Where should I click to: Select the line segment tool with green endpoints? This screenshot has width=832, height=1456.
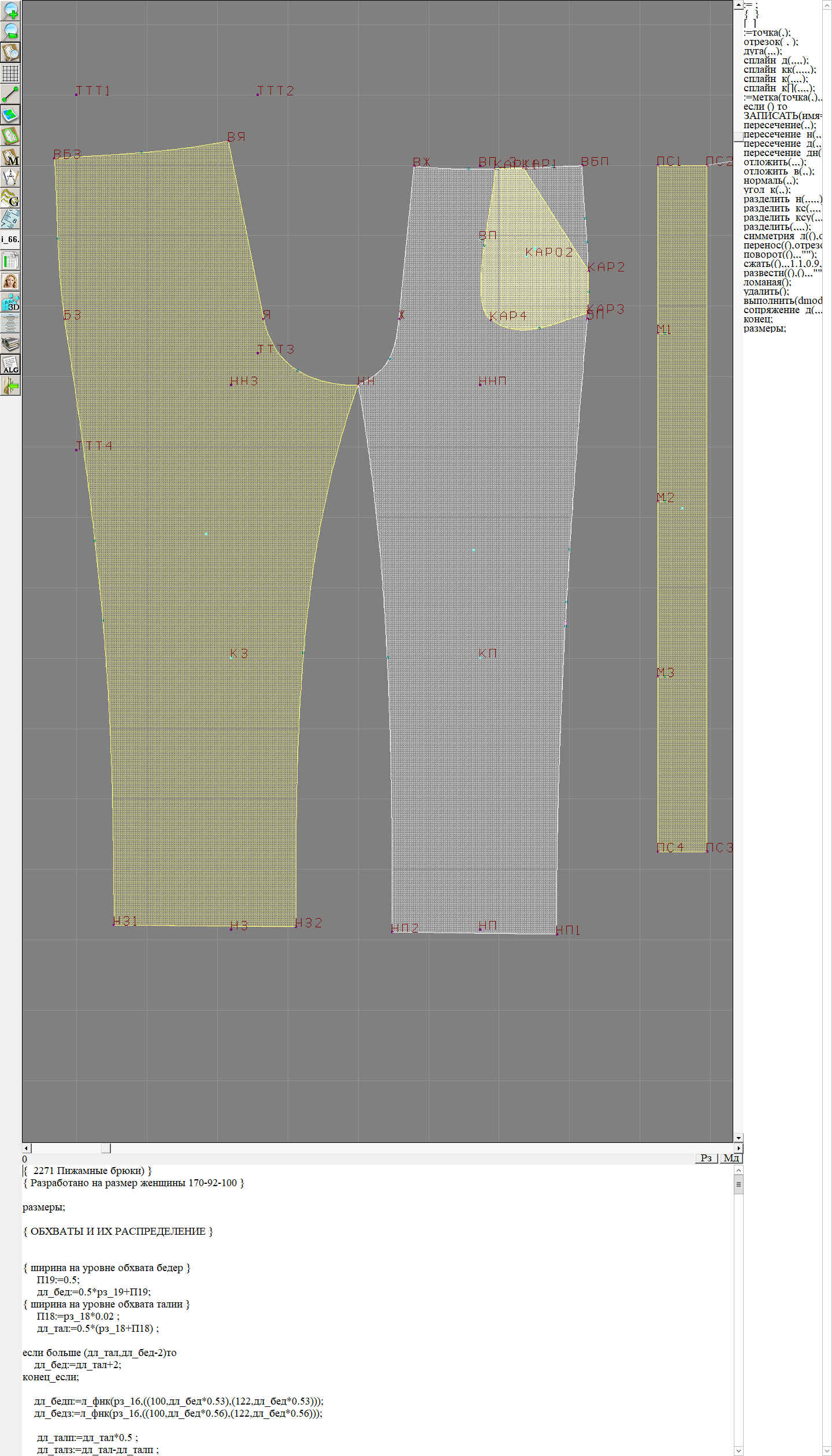click(10, 94)
